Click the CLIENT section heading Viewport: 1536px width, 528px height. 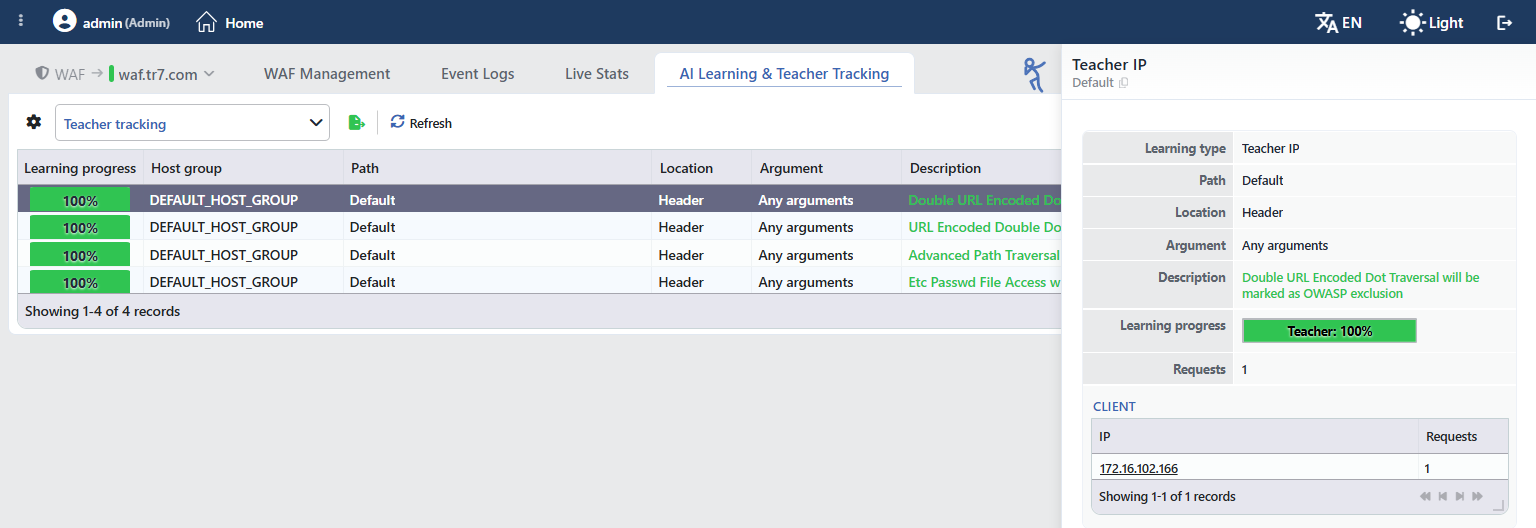click(1114, 407)
